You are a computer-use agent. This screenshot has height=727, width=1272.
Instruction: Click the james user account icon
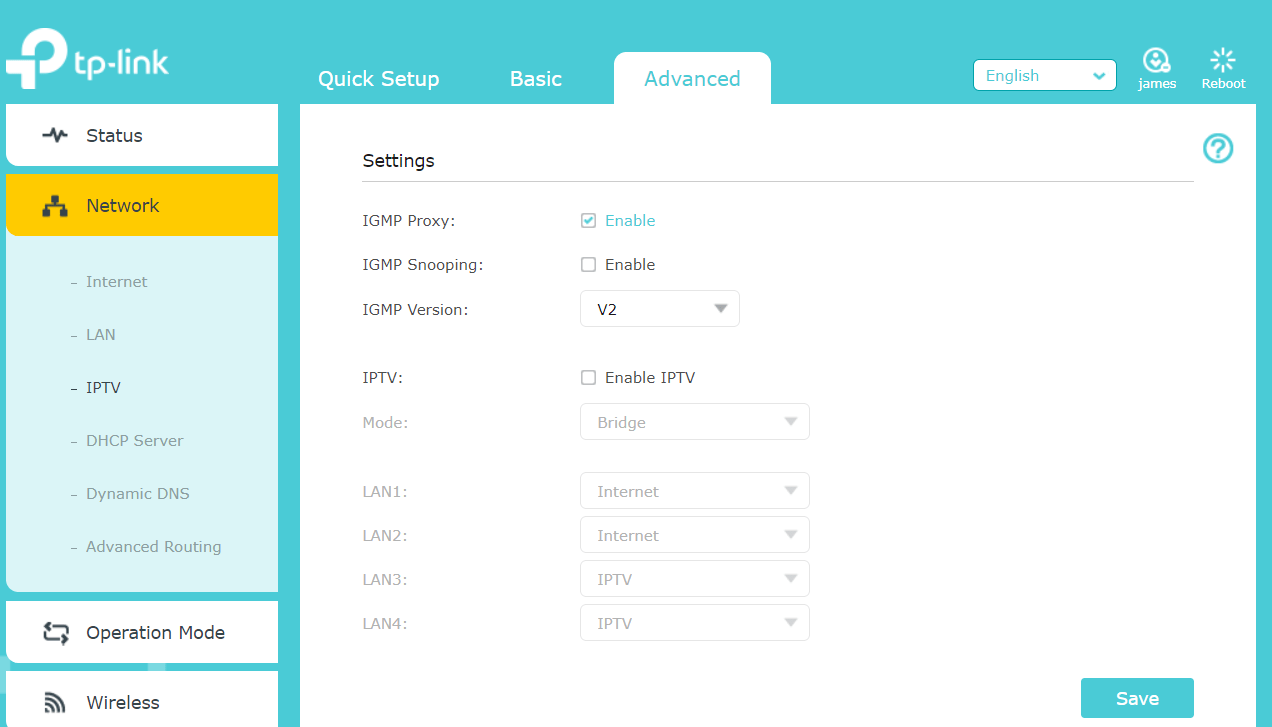pos(1156,61)
